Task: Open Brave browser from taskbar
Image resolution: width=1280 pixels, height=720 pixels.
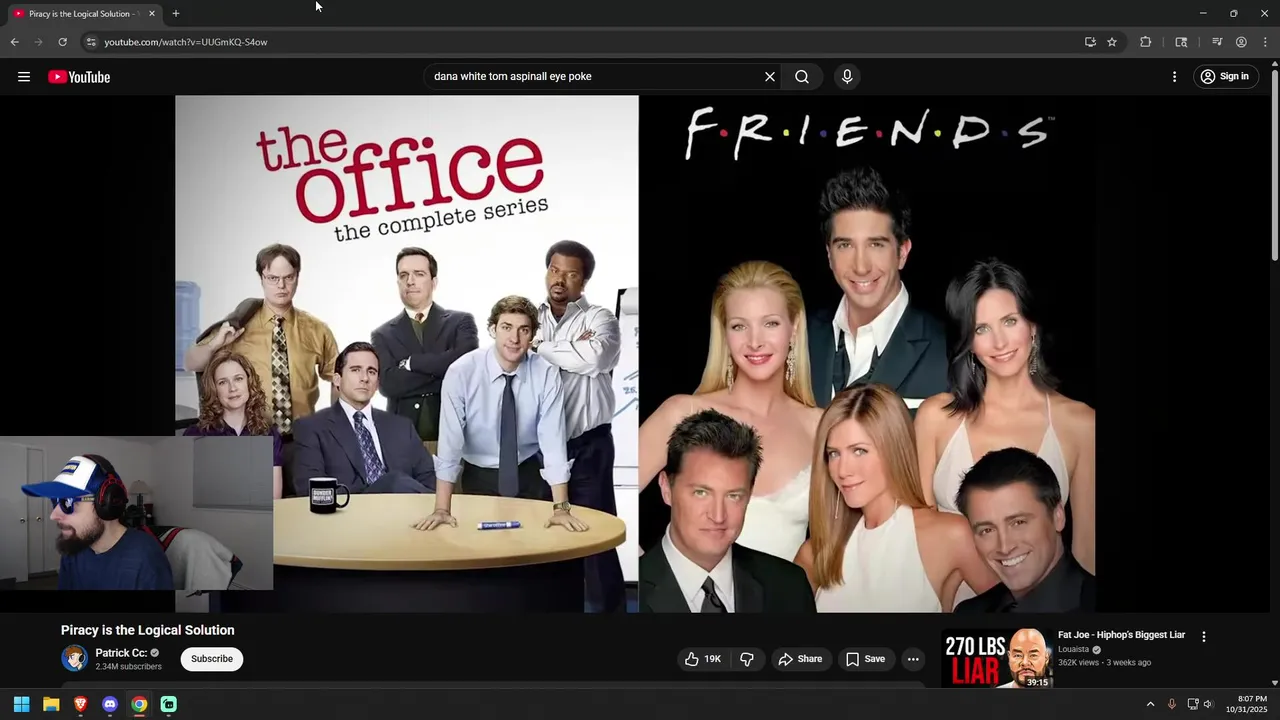Action: (x=81, y=704)
